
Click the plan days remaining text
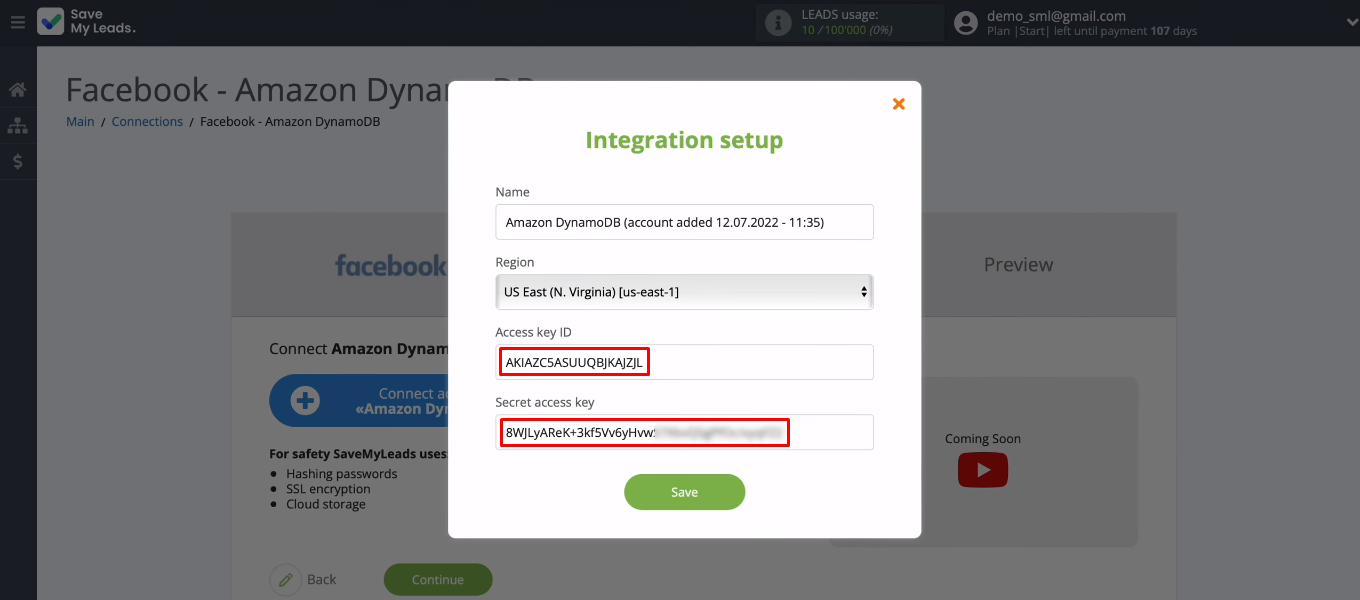click(1091, 31)
